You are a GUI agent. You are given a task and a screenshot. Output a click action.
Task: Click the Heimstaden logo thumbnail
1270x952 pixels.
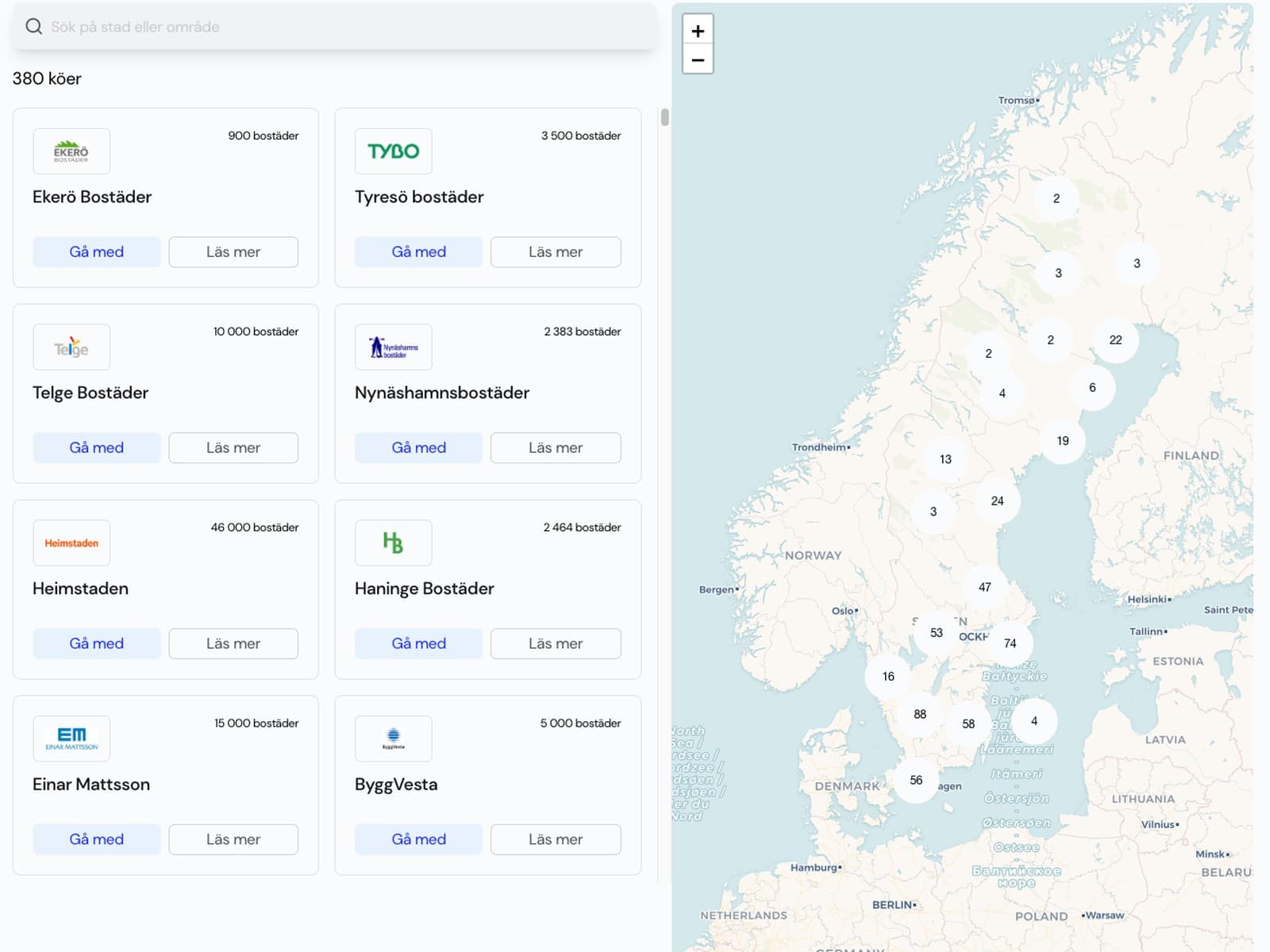[x=71, y=543]
